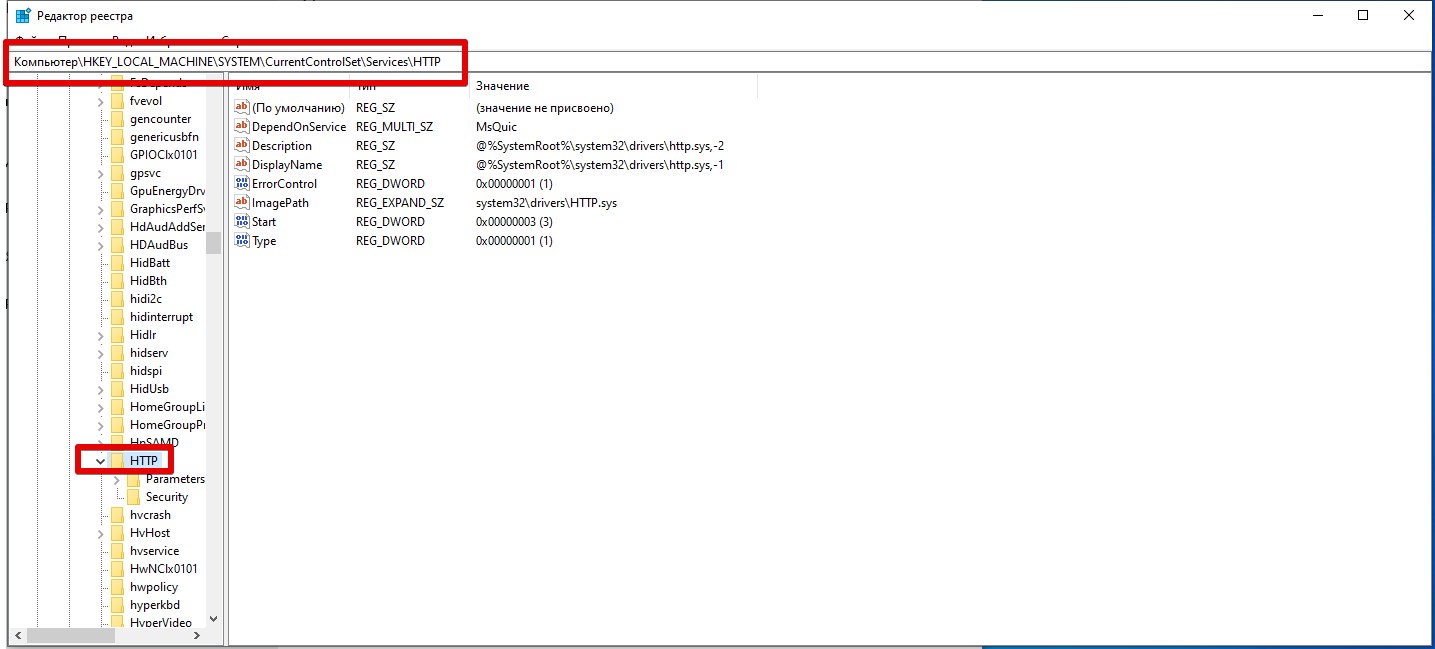The height and width of the screenshot is (649, 1435).
Task: Select the Description value icon
Action: tap(241, 146)
